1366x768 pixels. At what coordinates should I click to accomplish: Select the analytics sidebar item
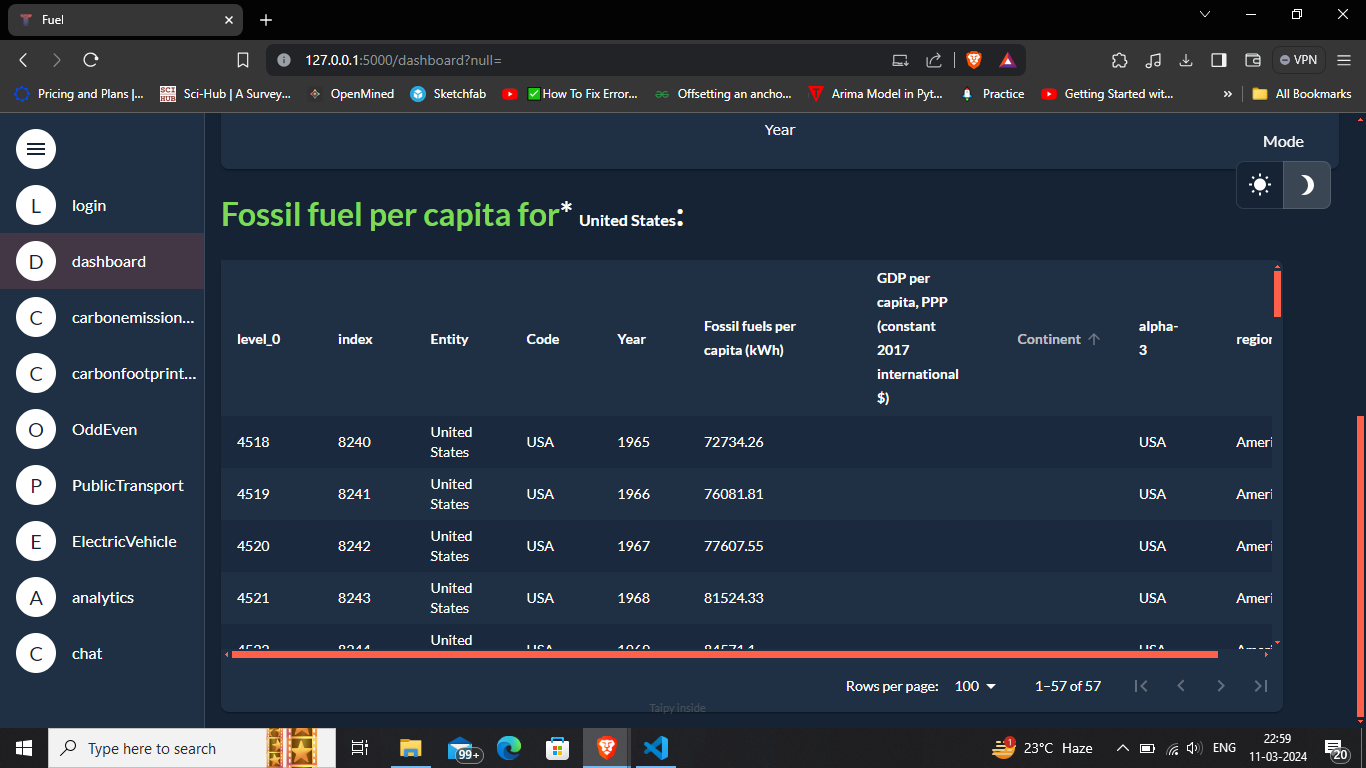tap(102, 597)
